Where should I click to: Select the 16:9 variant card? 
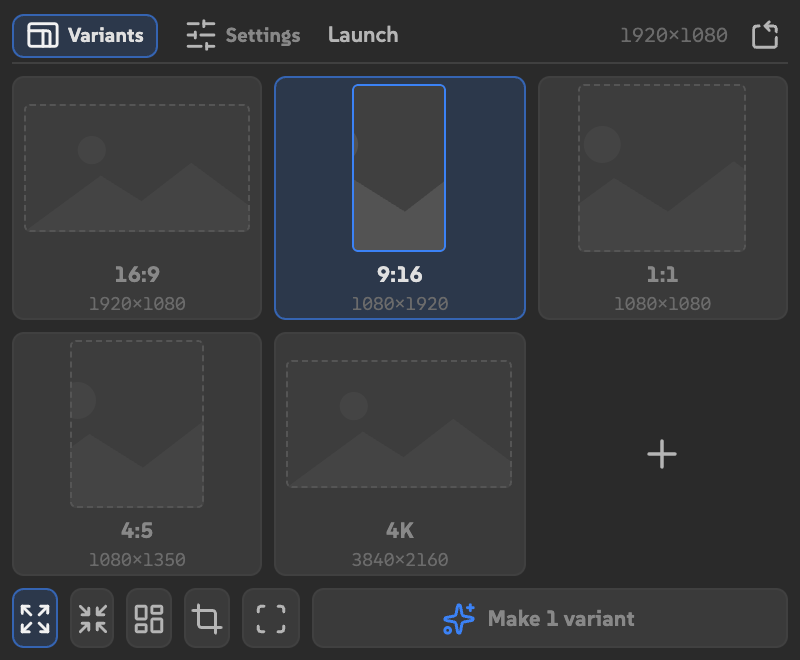(137, 198)
